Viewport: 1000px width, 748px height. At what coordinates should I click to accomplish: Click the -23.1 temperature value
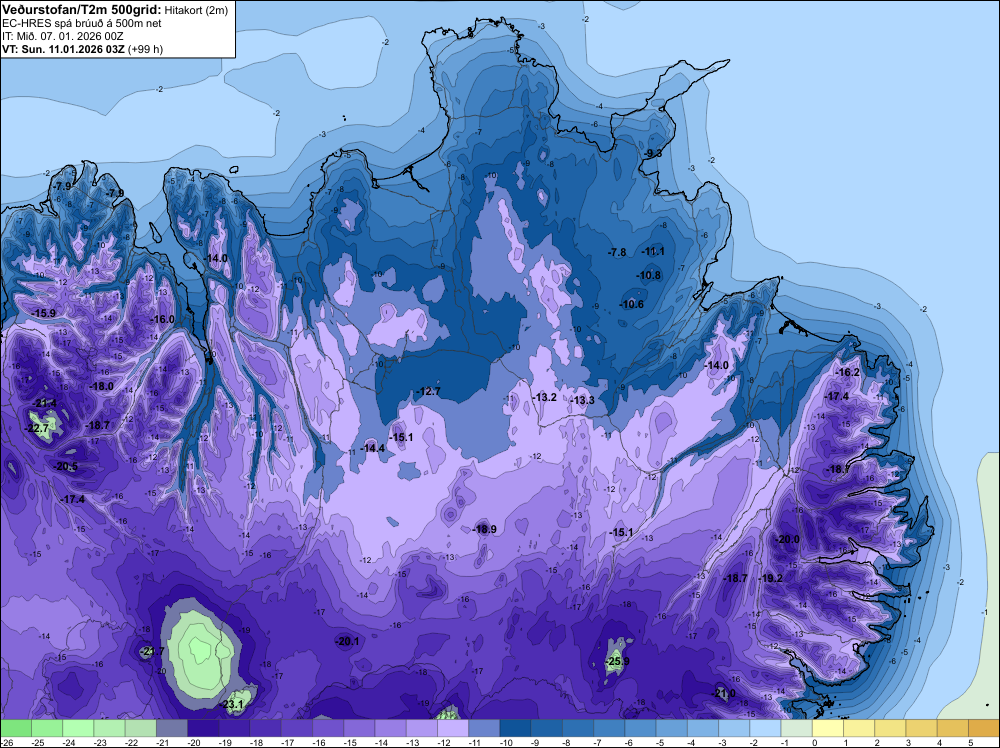[232, 705]
